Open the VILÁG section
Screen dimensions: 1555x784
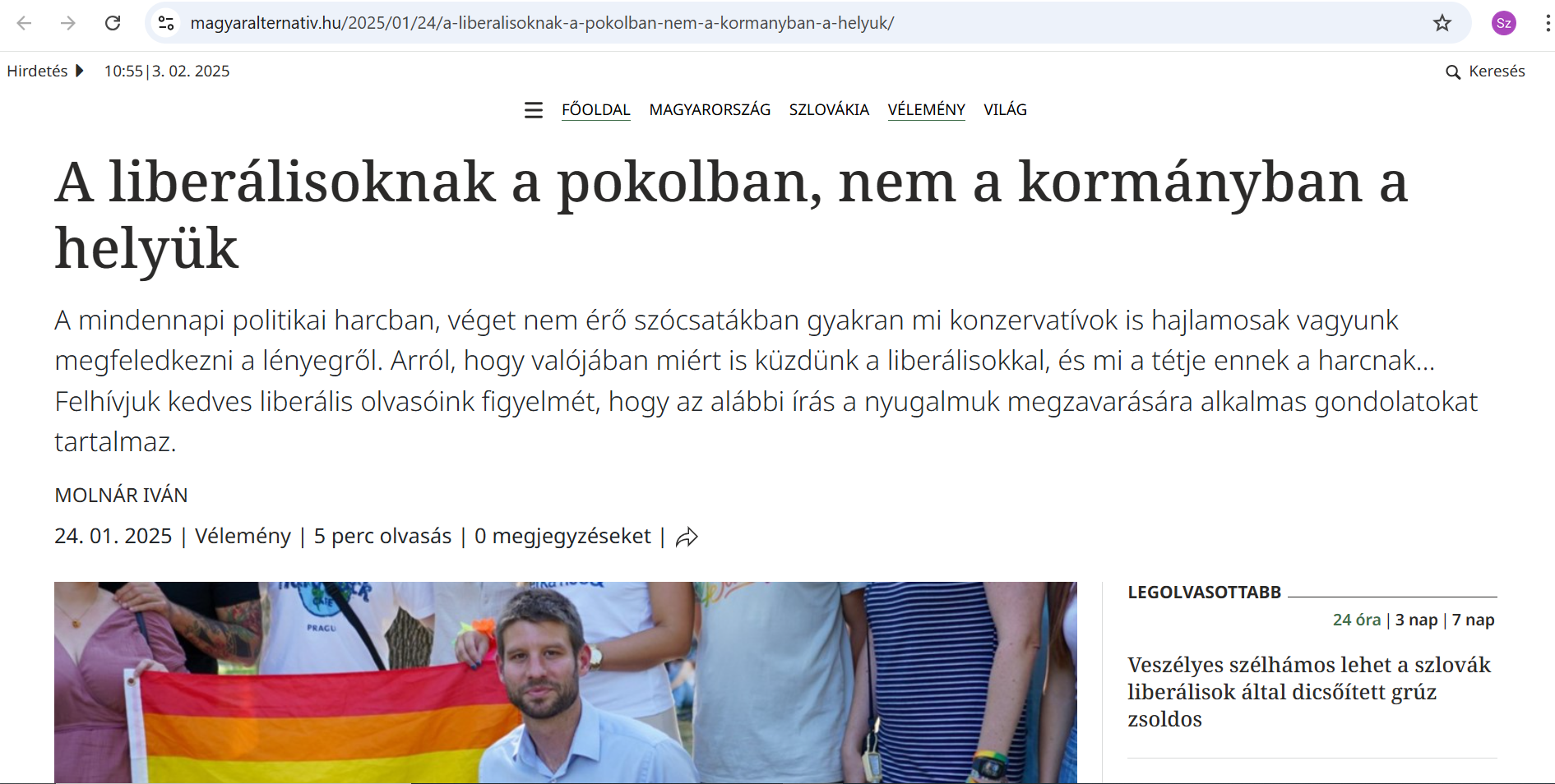pyautogui.click(x=1005, y=109)
